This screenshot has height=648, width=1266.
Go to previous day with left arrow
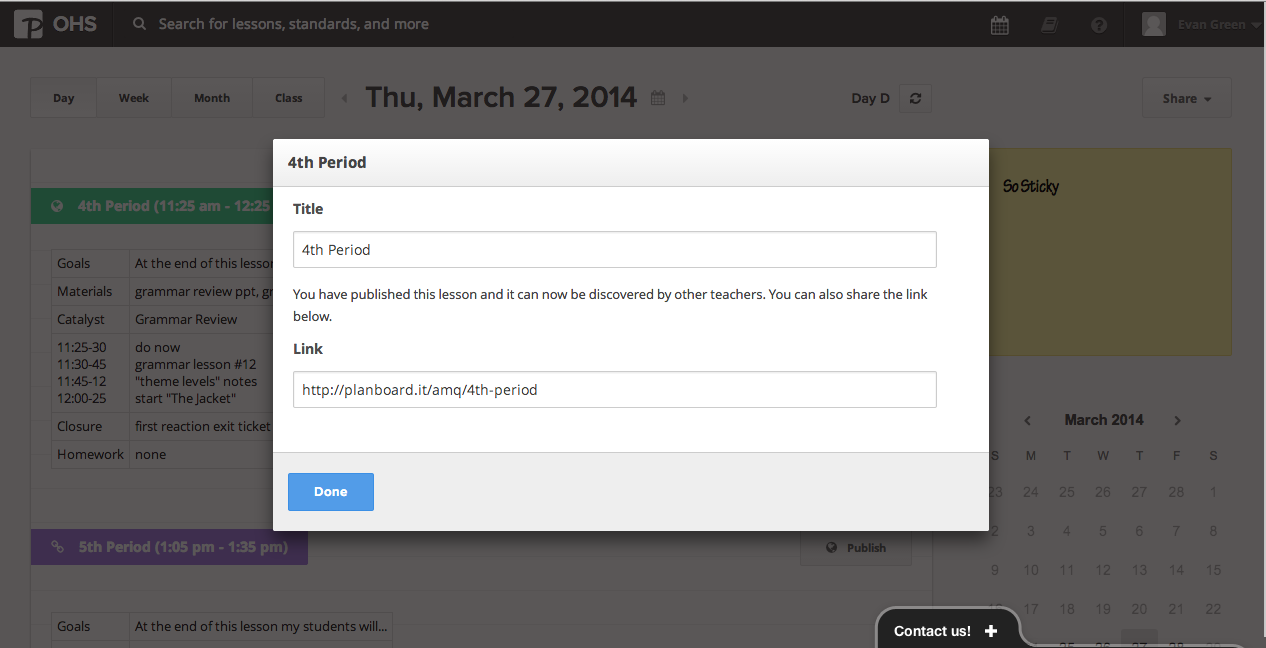tap(345, 98)
